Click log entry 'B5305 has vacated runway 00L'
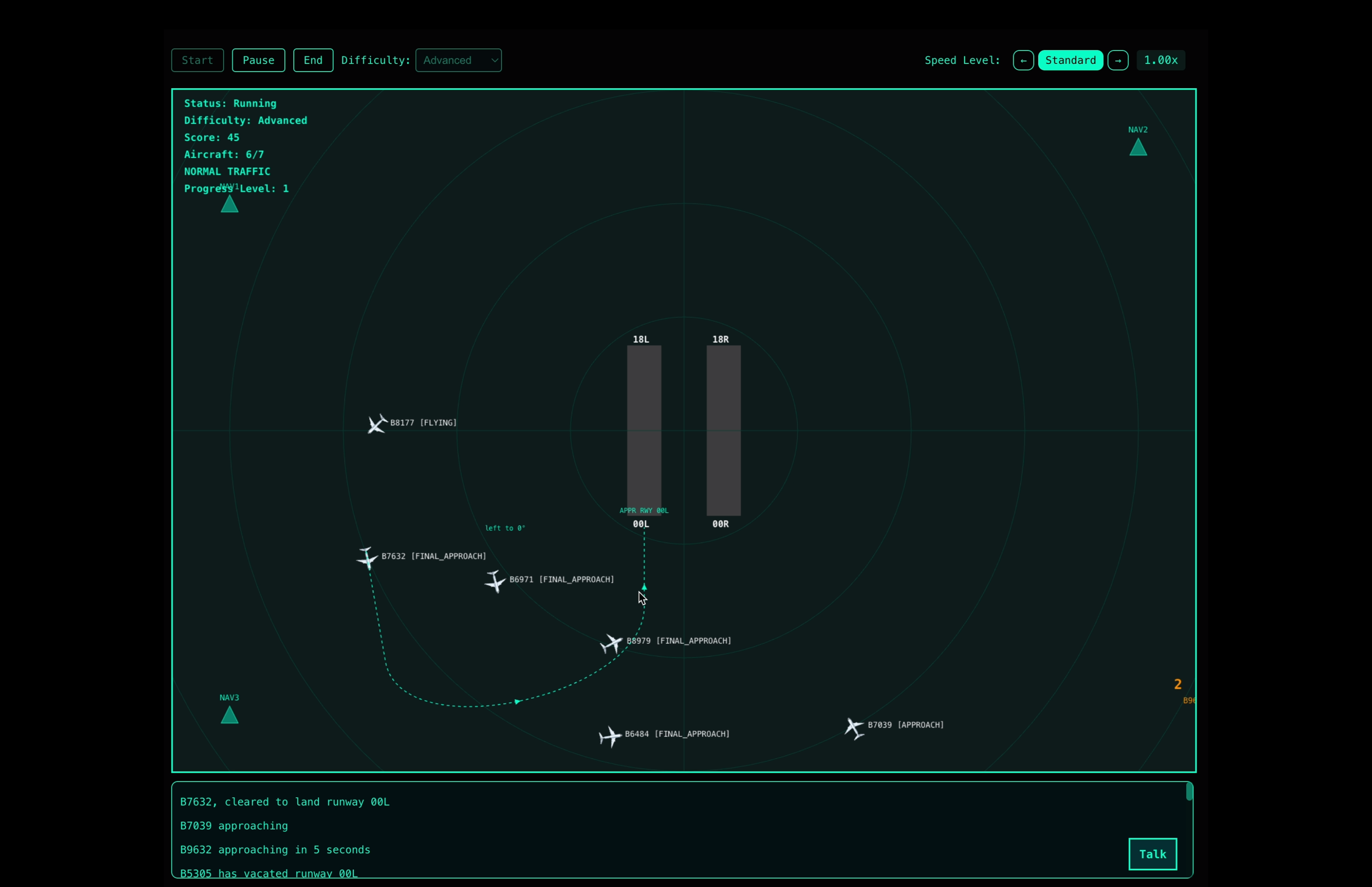 click(x=269, y=873)
